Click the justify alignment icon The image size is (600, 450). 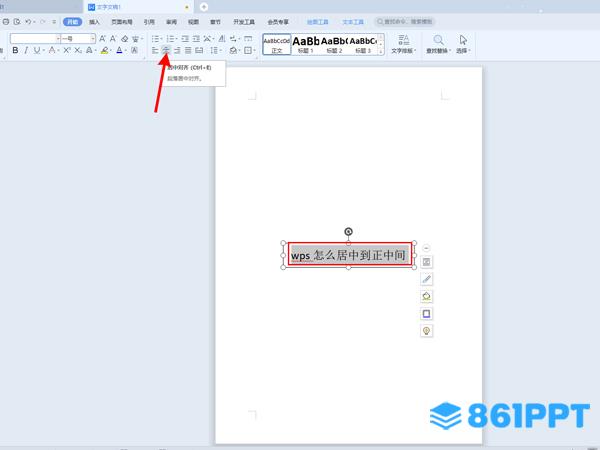188,50
